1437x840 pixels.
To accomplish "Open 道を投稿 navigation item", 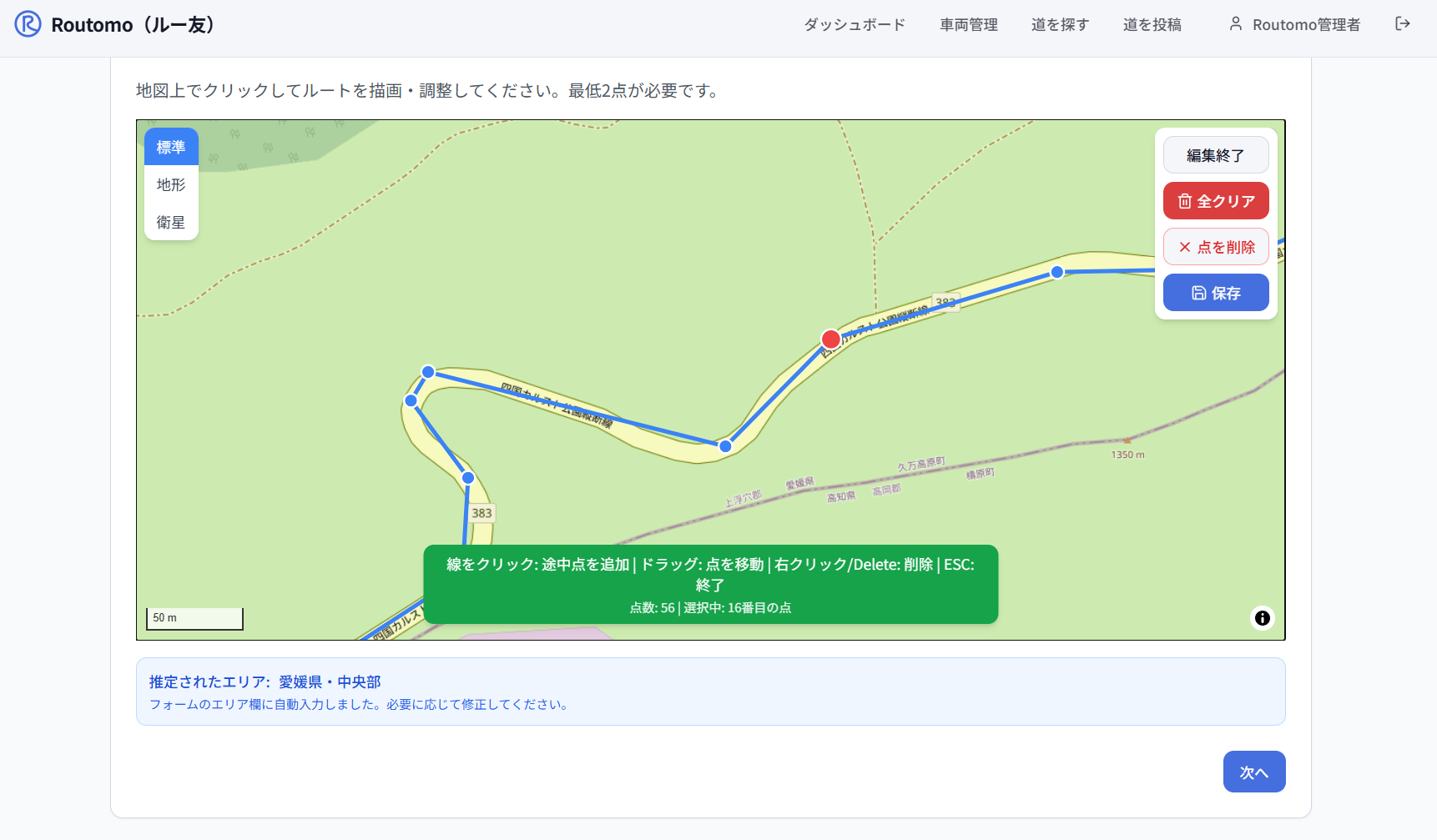I will pos(1152,25).
